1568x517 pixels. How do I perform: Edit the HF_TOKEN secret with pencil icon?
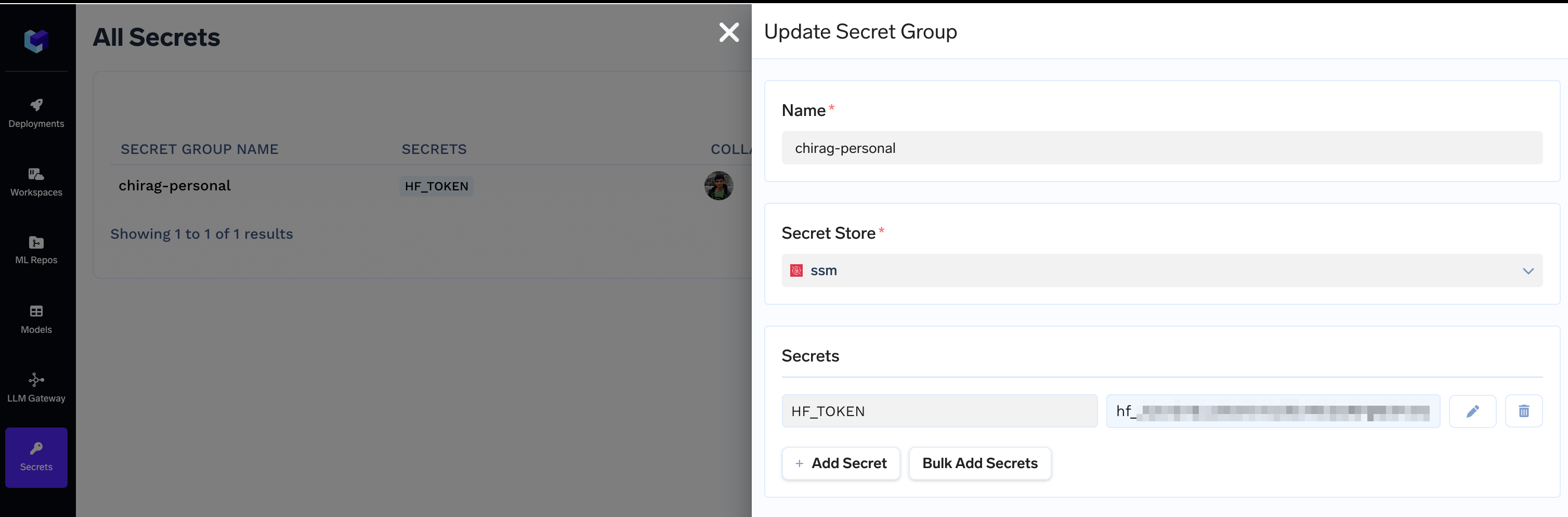click(x=1472, y=411)
